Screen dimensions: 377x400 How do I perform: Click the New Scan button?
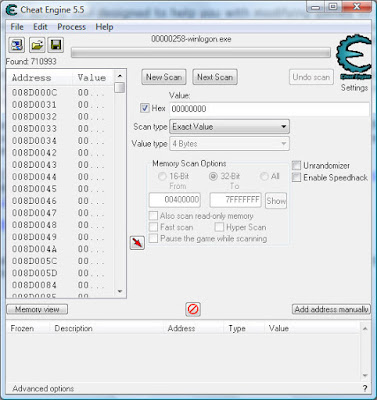(x=164, y=77)
